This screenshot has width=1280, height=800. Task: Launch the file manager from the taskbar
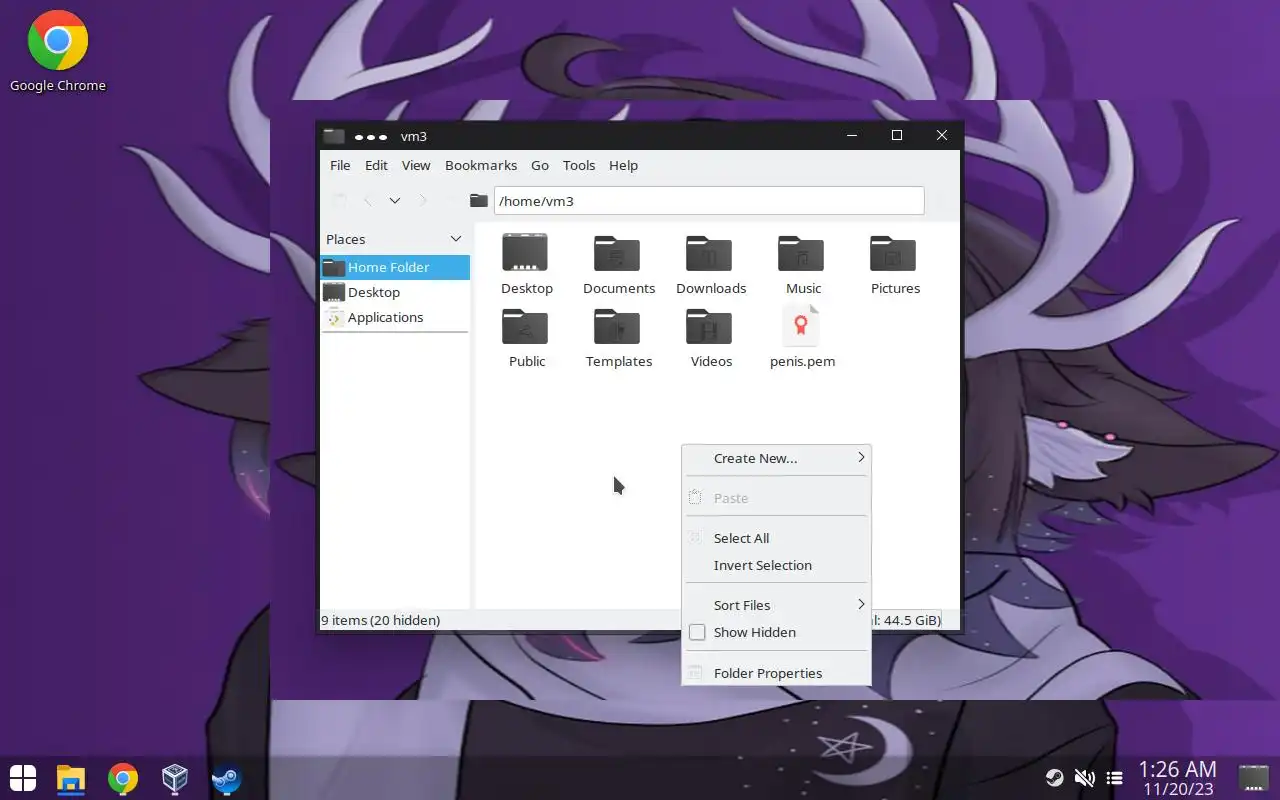tap(70, 778)
